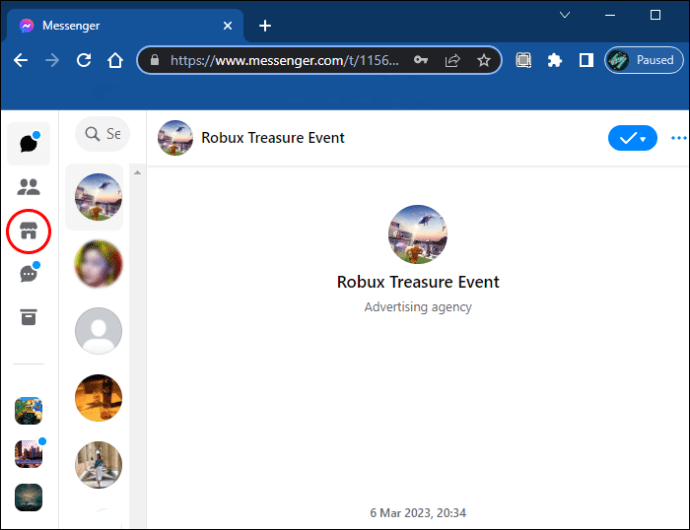
Task: Bookmark this page with star icon
Action: pos(484,60)
